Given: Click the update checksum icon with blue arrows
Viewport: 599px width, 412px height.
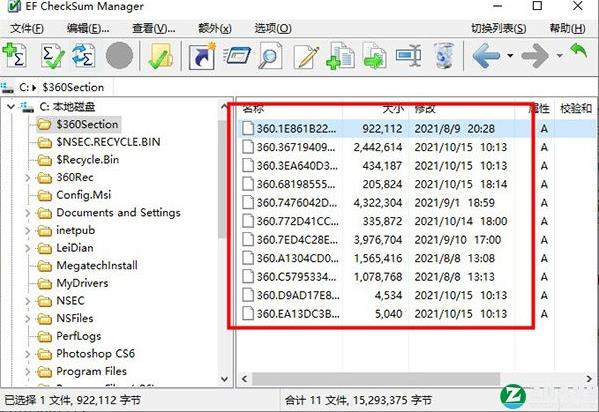Looking at the screenshot, I should 83,56.
